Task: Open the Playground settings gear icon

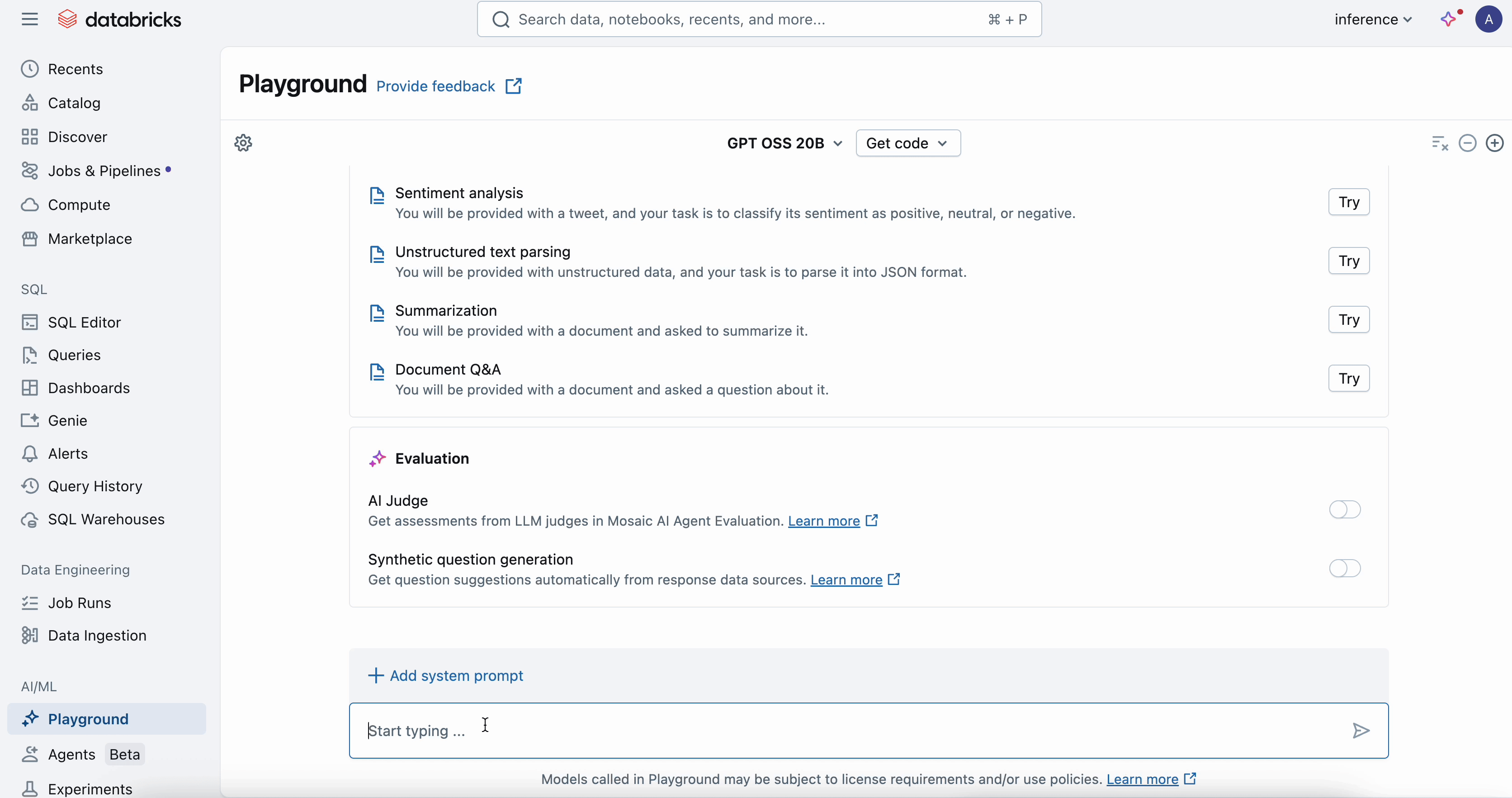Action: click(243, 142)
